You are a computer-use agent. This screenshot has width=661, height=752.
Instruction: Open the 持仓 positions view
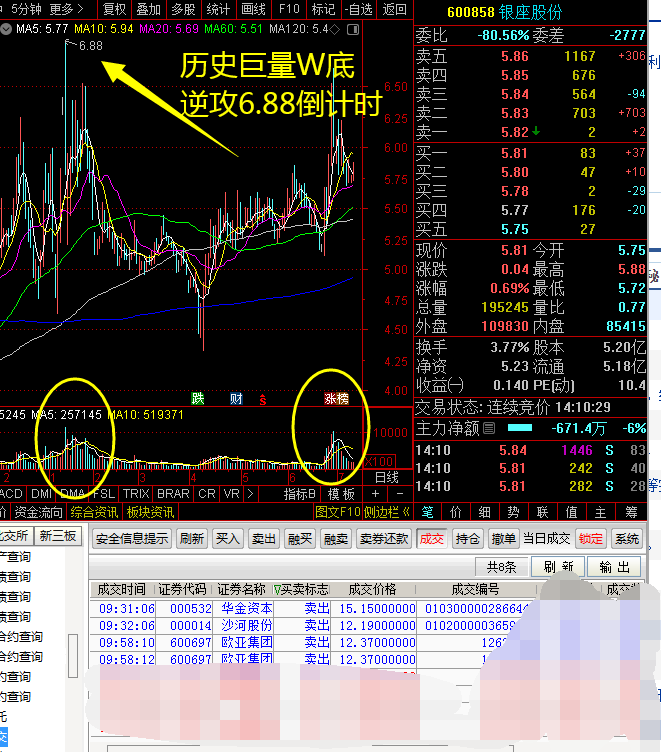tap(468, 539)
